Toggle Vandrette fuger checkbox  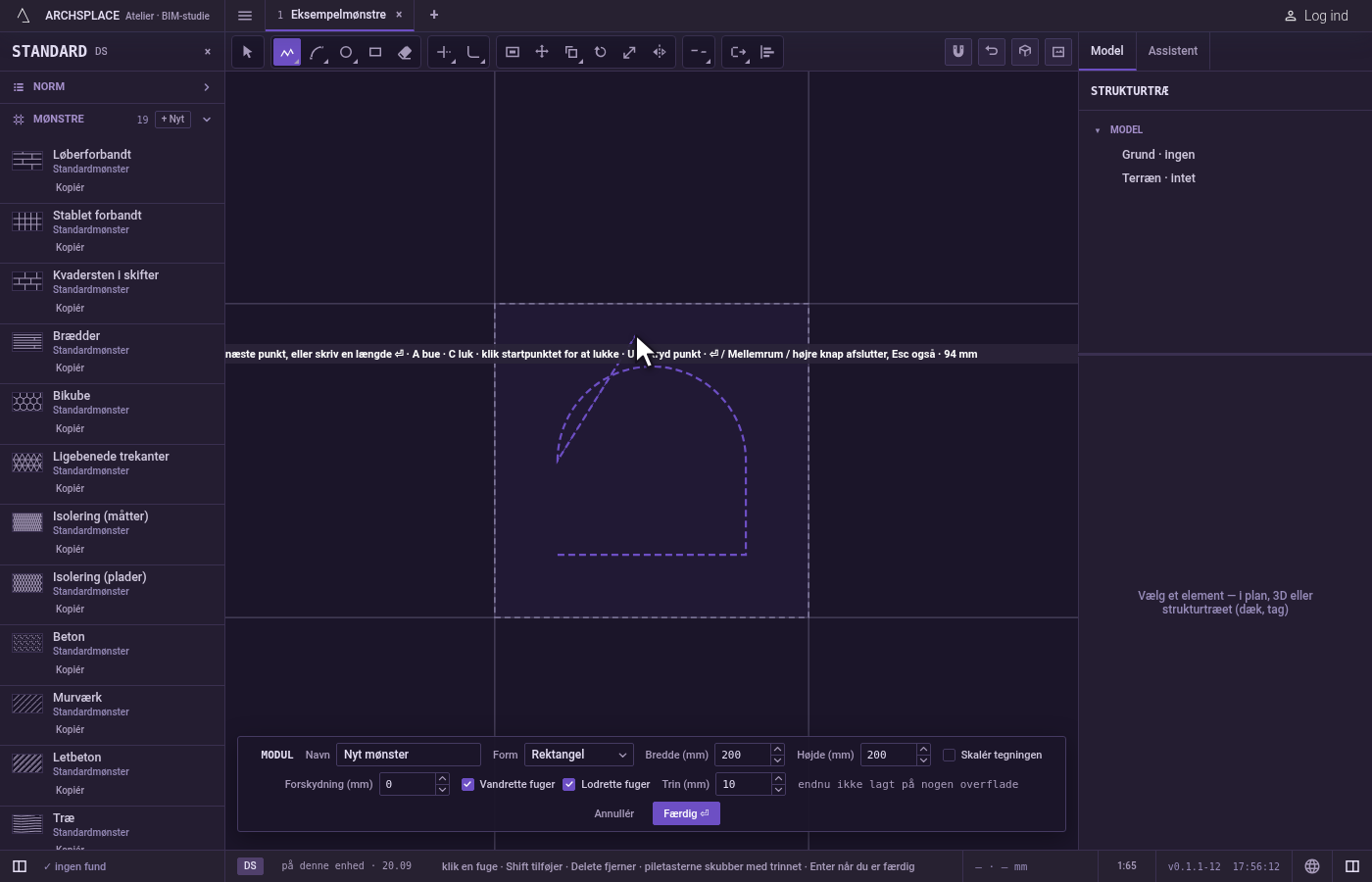coord(468,784)
